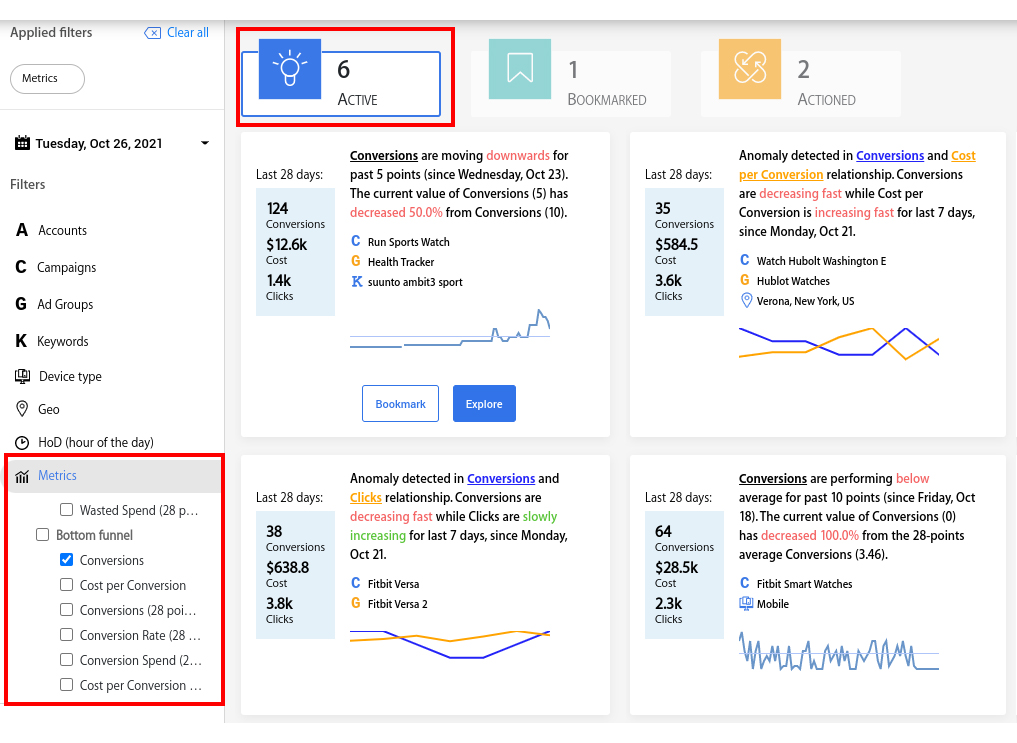Click the Hublot Watches anomaly line chart
The image size is (1017, 743).
(839, 344)
